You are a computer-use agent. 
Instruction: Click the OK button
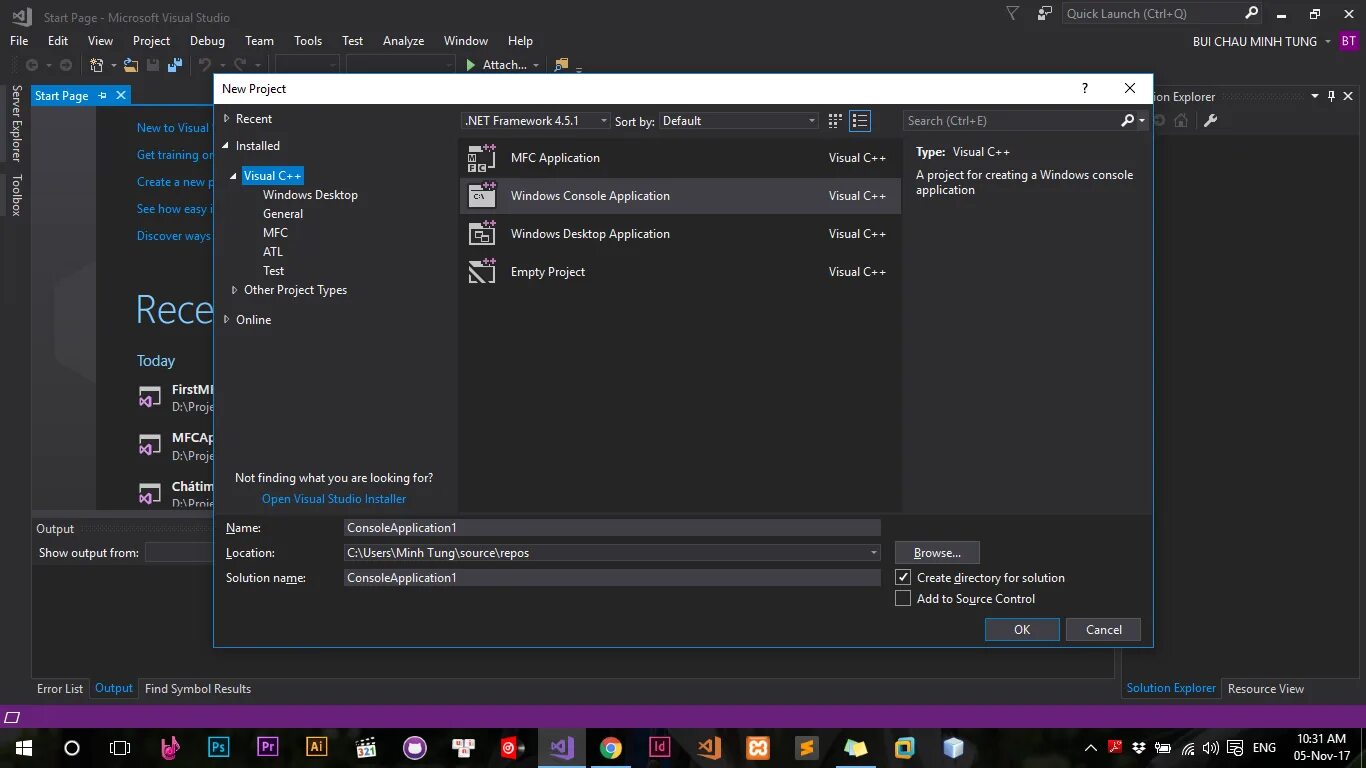coord(1022,629)
